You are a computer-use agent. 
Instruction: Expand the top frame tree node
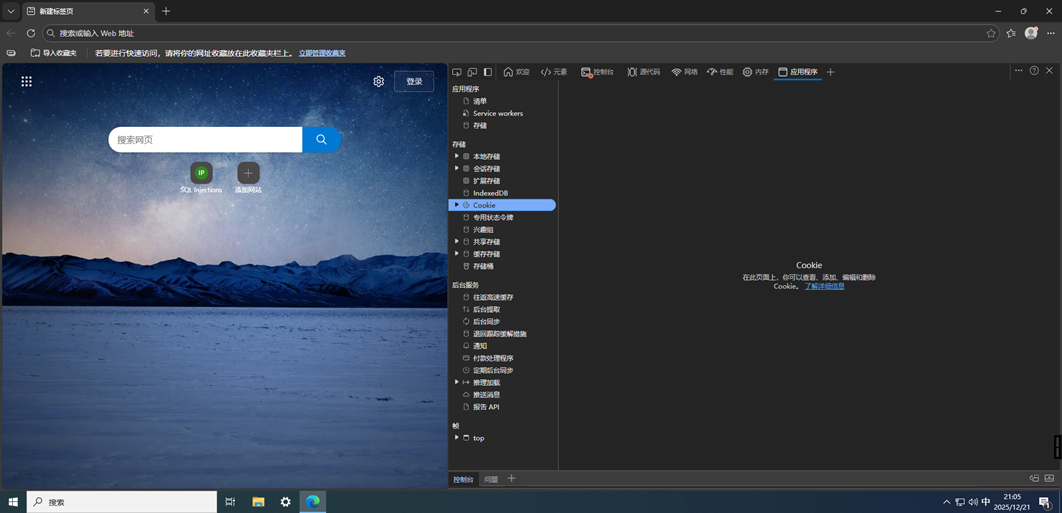click(457, 438)
